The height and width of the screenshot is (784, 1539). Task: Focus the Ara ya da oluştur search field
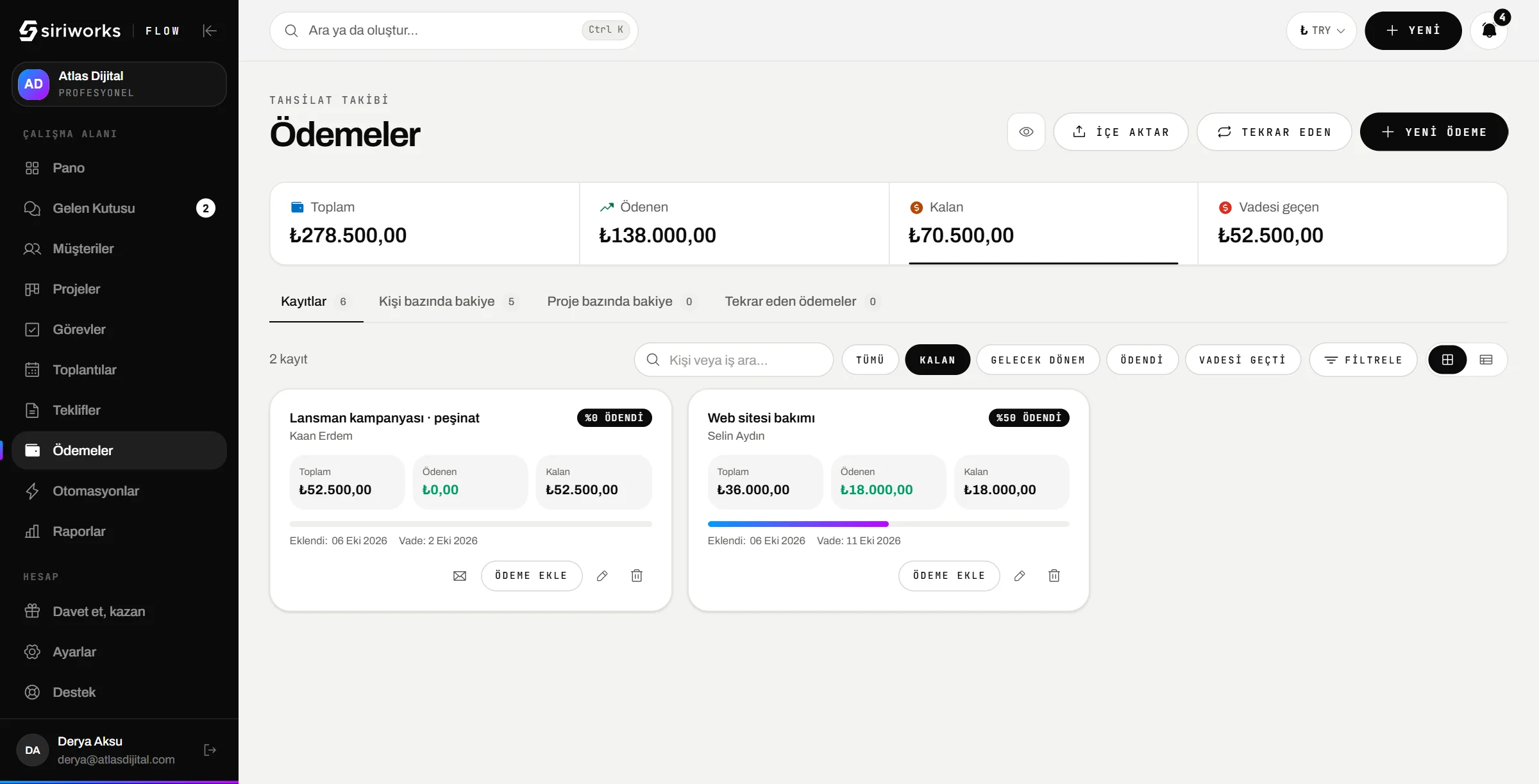453,30
